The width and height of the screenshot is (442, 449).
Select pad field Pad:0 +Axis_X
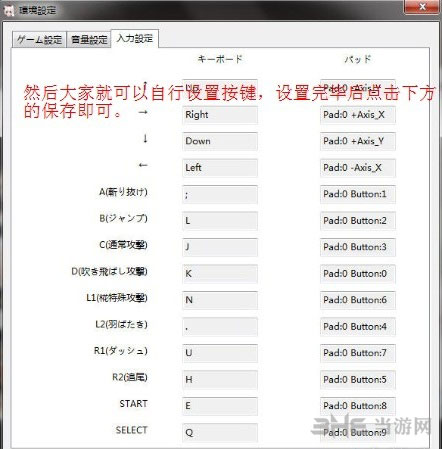pos(358,115)
